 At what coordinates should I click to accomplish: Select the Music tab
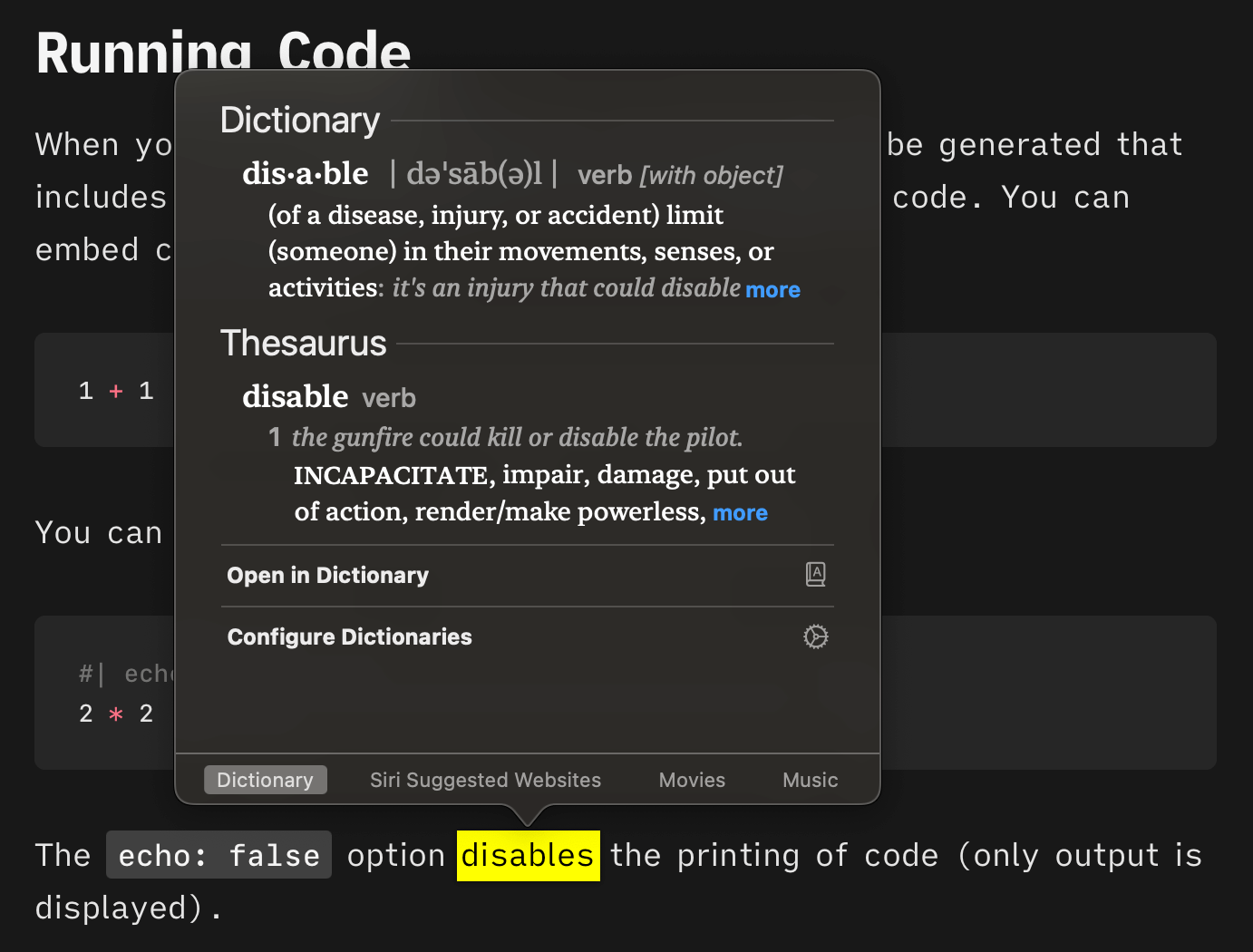coord(810,780)
